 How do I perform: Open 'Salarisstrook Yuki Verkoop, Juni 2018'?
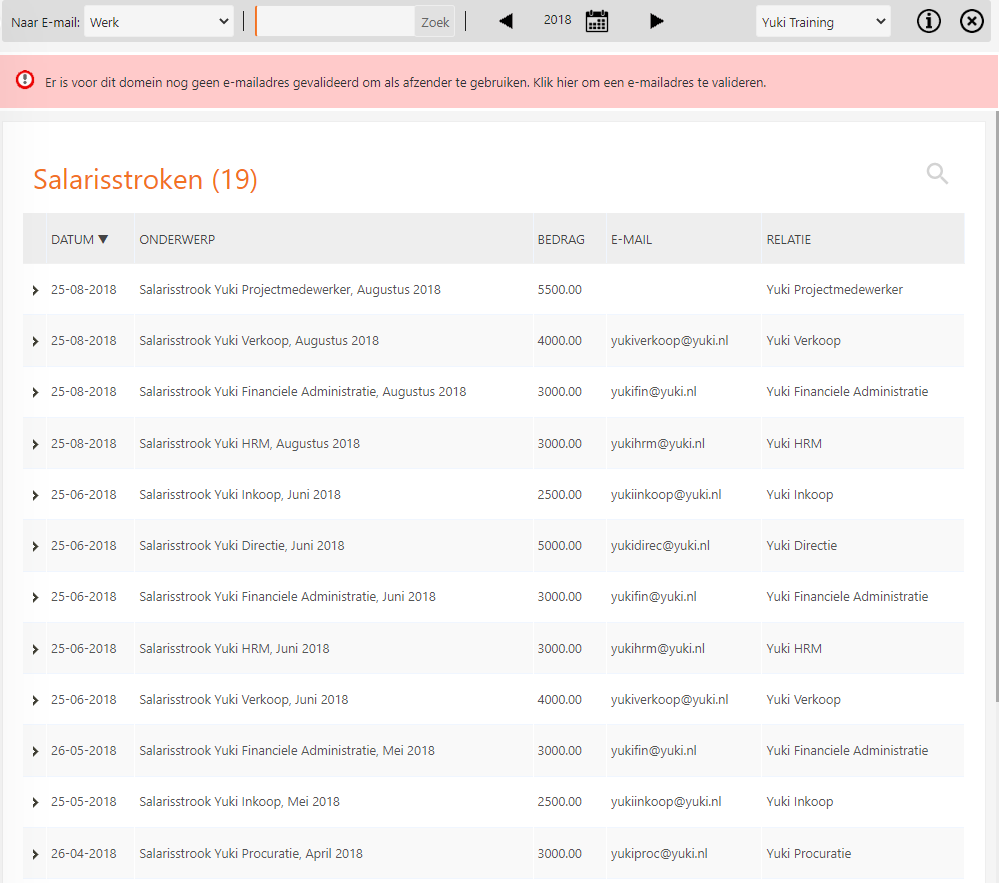(243, 700)
